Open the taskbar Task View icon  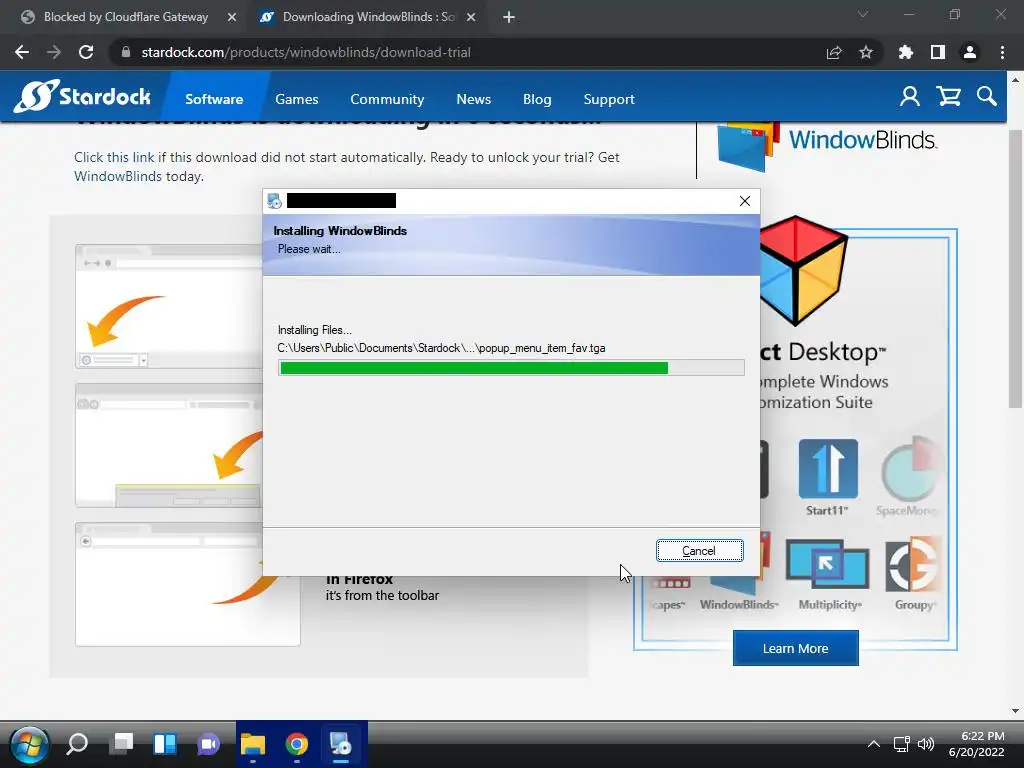pos(121,744)
